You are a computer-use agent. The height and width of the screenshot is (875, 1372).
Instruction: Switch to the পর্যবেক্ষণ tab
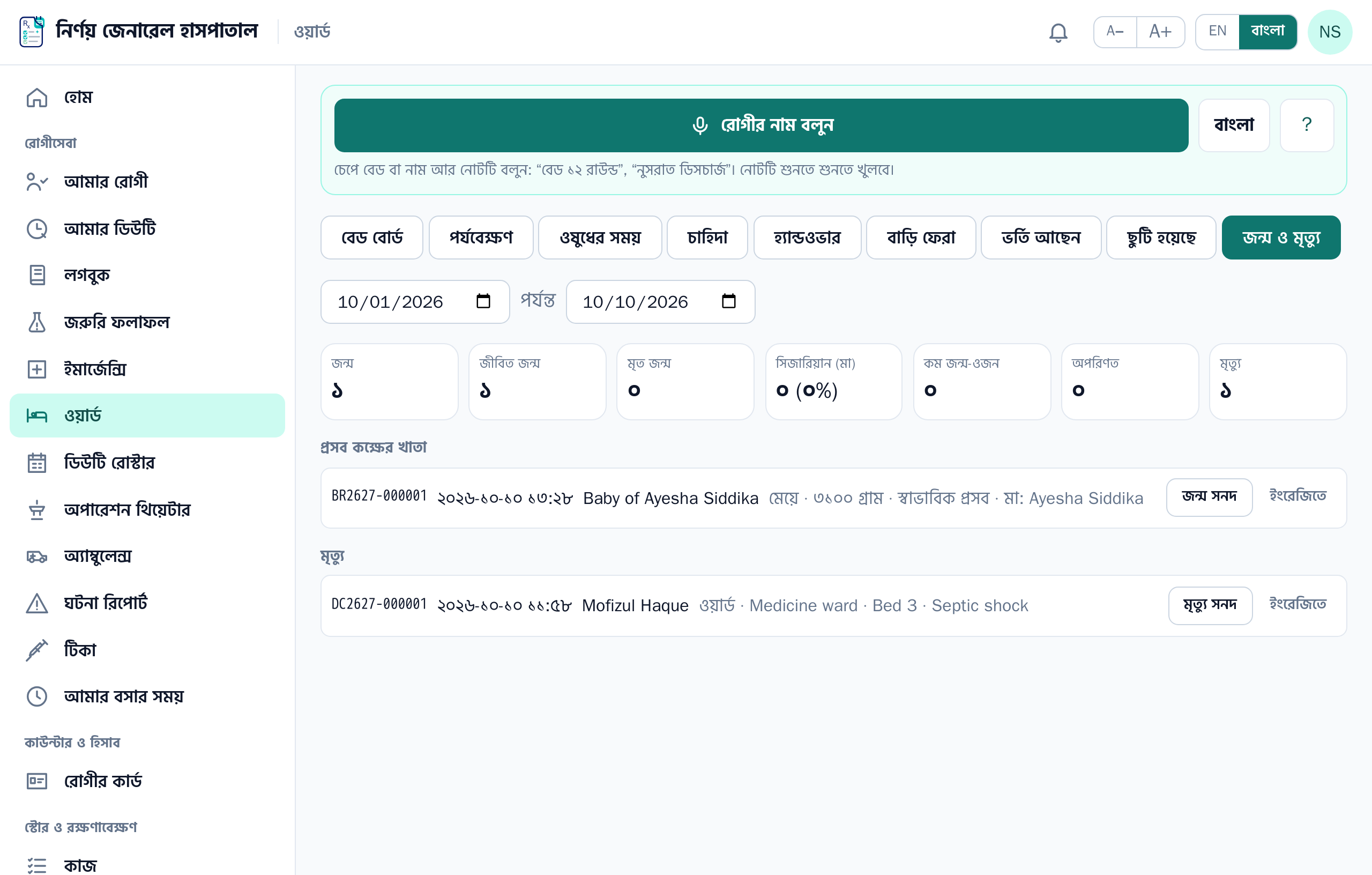(x=481, y=238)
